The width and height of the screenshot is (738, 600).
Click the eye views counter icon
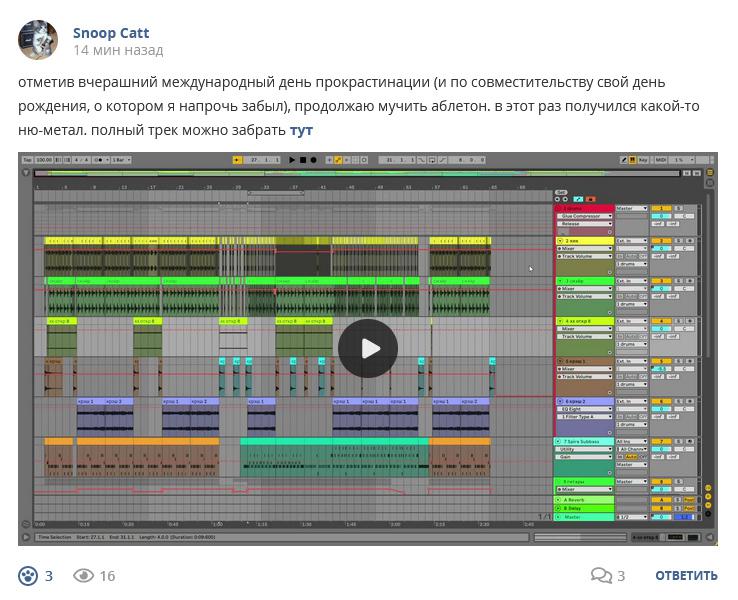[x=83, y=576]
